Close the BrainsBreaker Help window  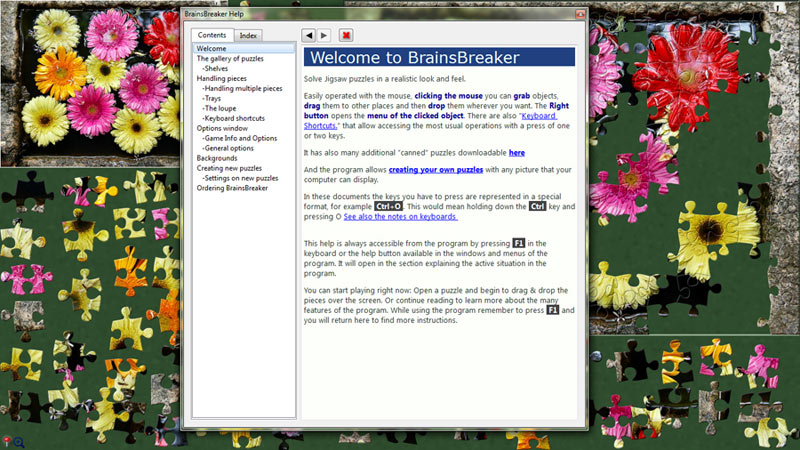pos(580,14)
